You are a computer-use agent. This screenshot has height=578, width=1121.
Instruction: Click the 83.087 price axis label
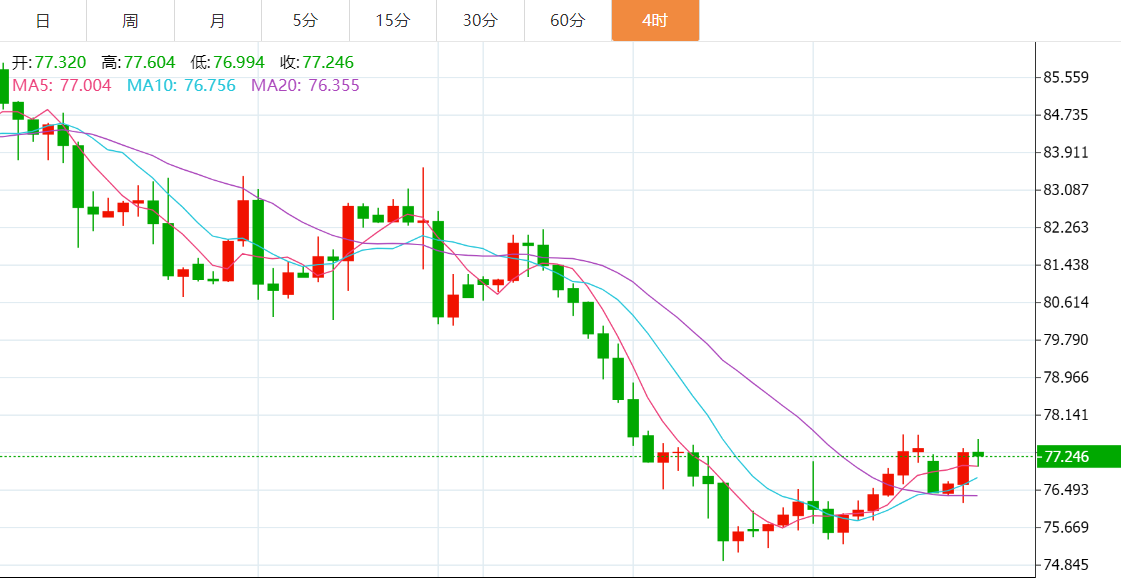click(x=1066, y=190)
